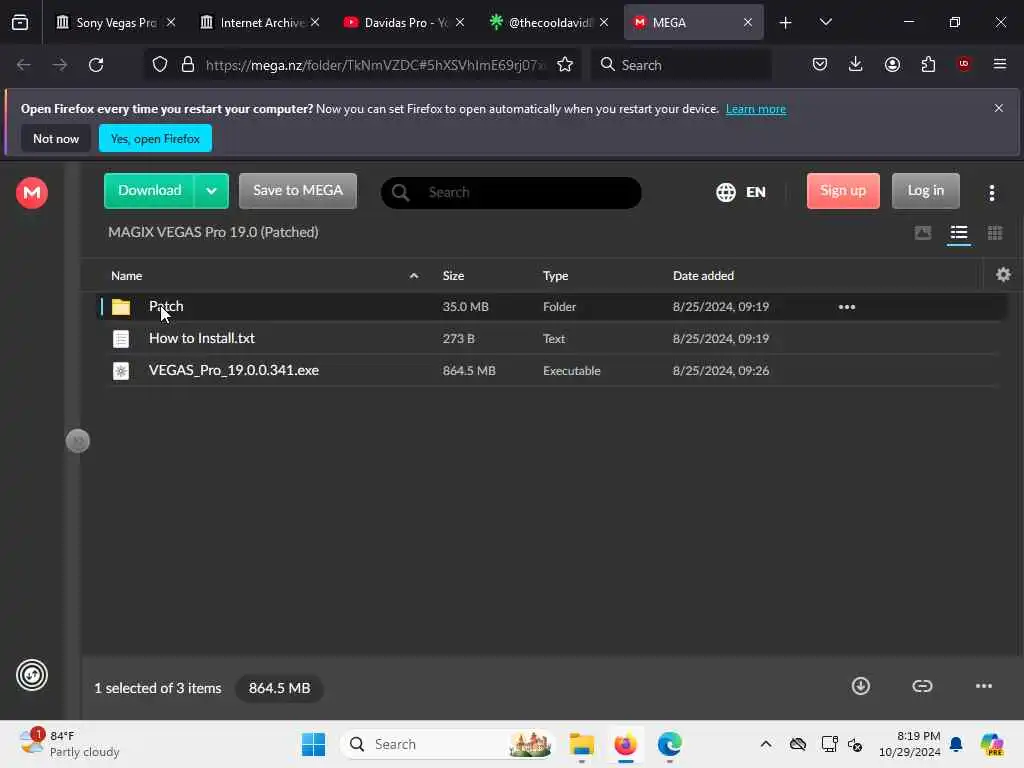
Task: Click the executable file icon
Action: 121,371
